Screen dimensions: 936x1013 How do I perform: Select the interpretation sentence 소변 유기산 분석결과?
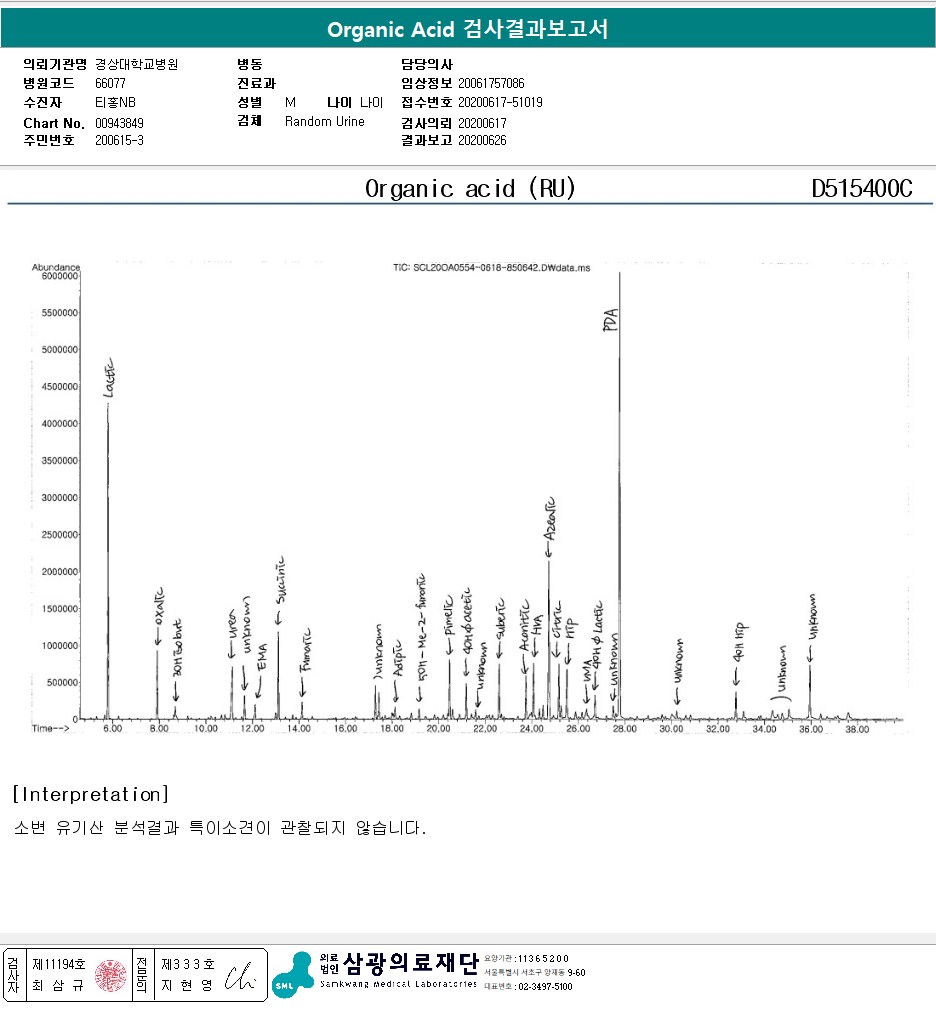click(x=220, y=828)
